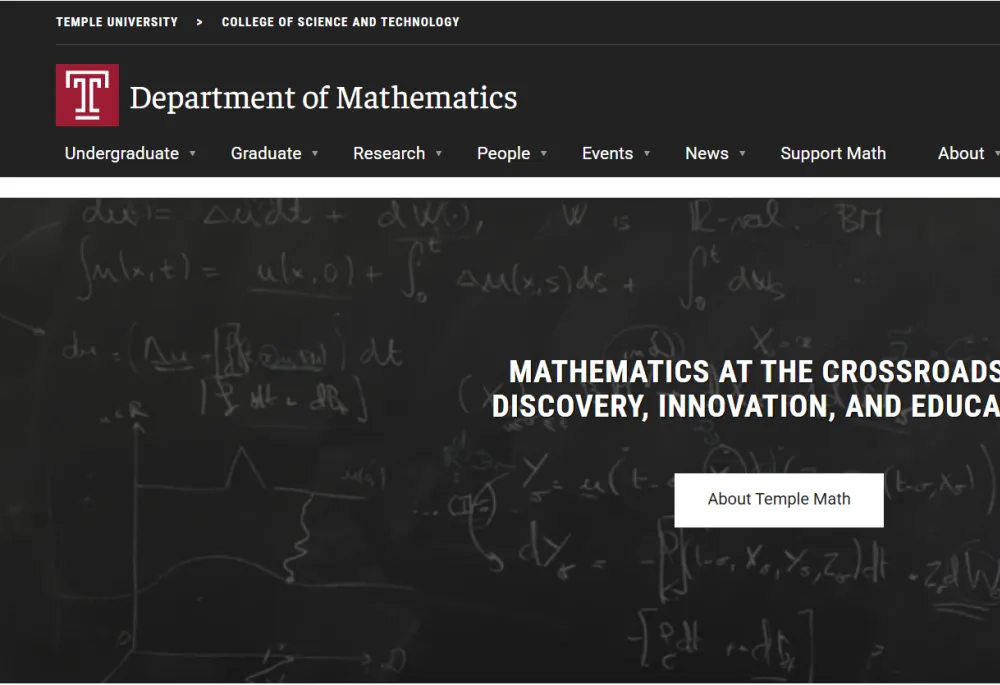The width and height of the screenshot is (1000, 685).
Task: Select People in the navigation bar
Action: pos(503,153)
